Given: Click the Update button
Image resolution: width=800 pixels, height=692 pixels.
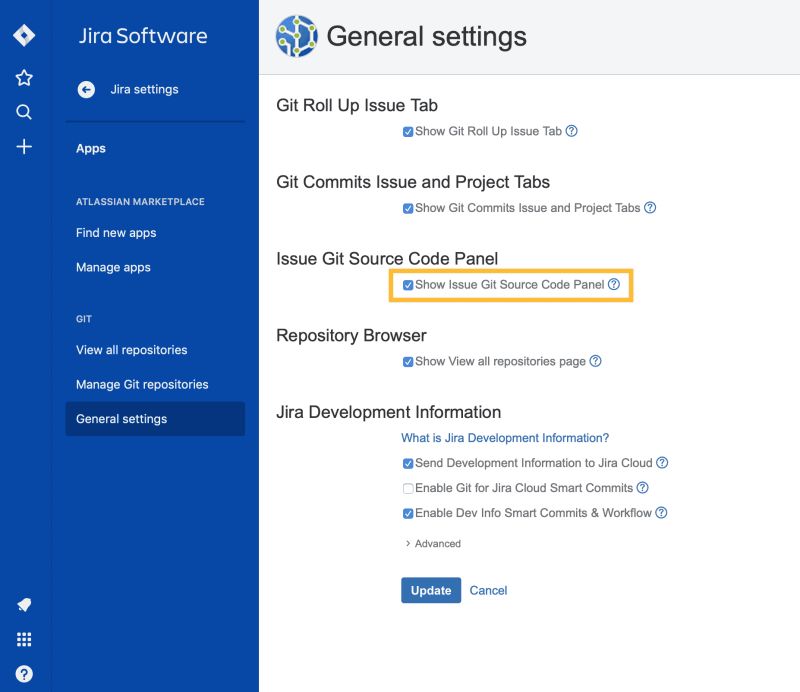Looking at the screenshot, I should click(x=430, y=590).
